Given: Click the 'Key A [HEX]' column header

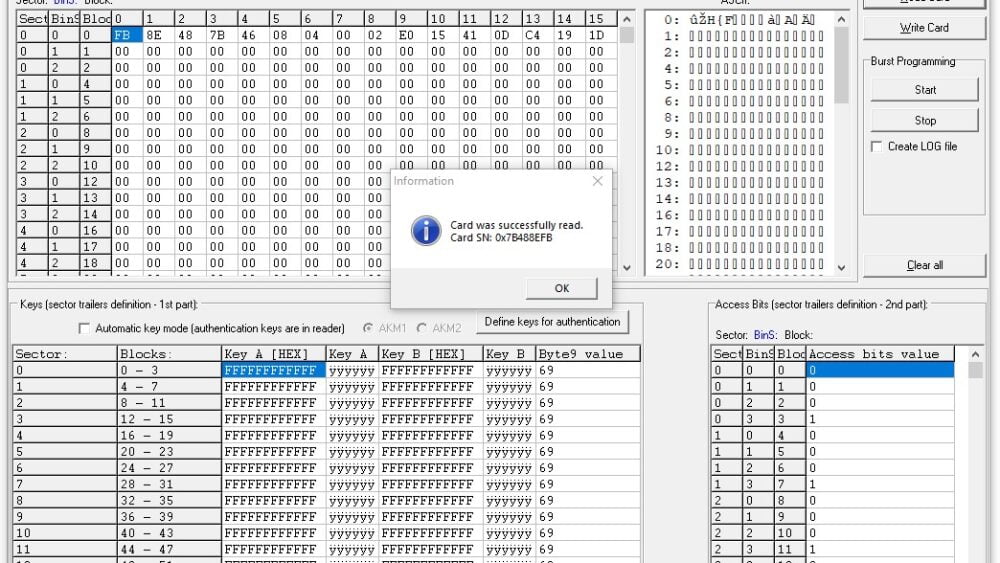Looking at the screenshot, I should coord(274,354).
